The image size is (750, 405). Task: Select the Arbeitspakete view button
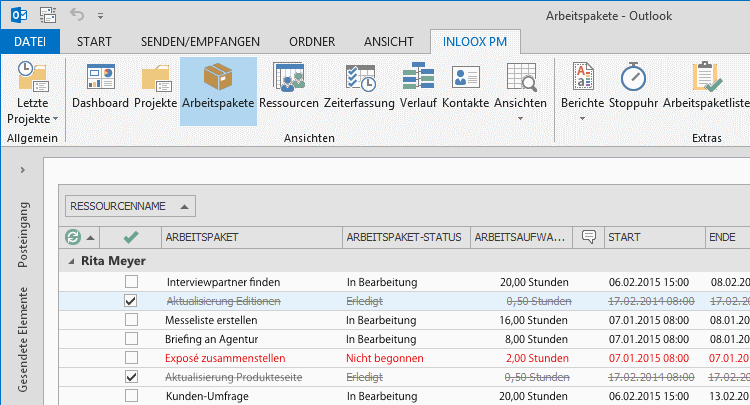[218, 91]
